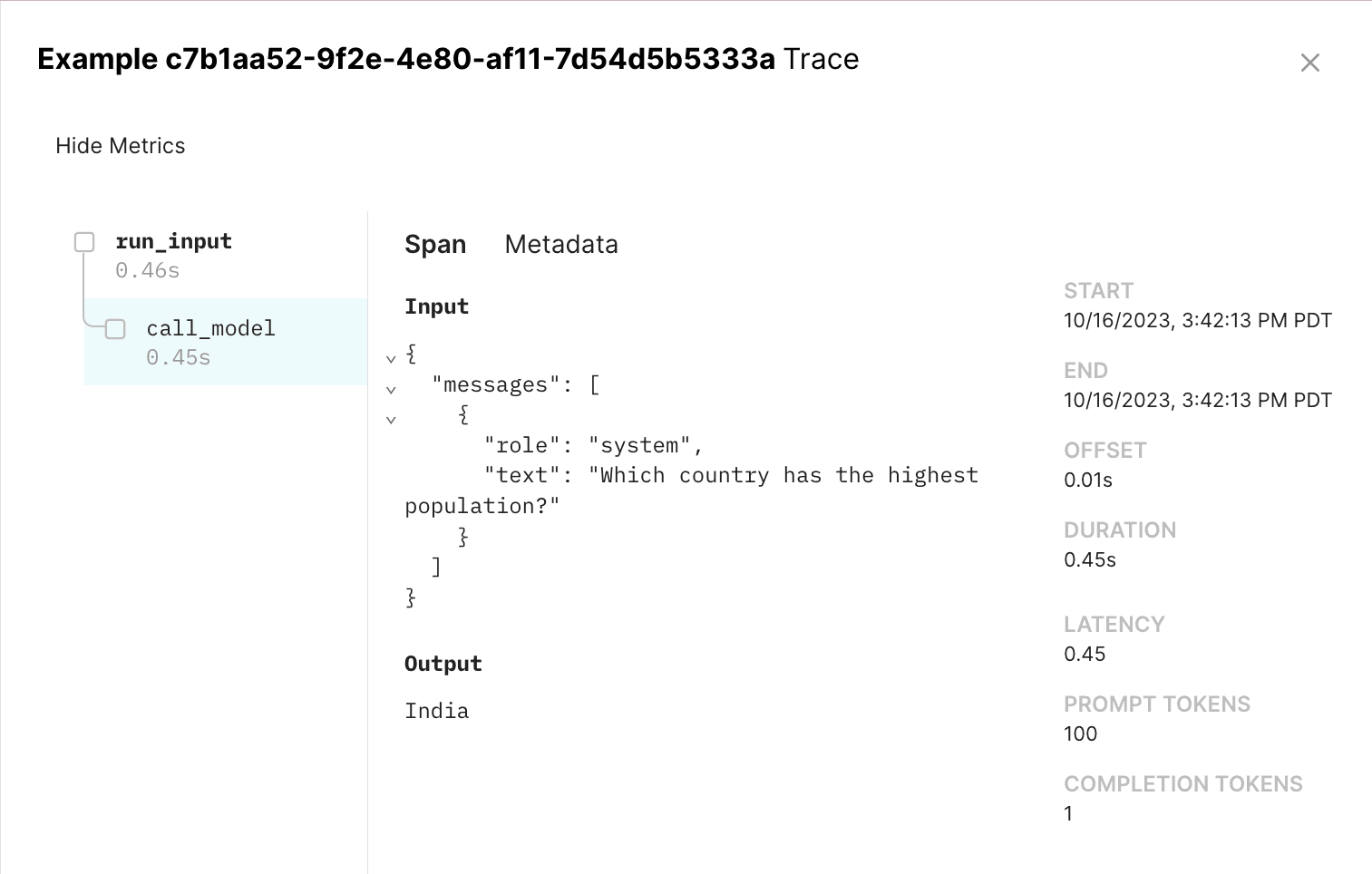Image resolution: width=1372 pixels, height=874 pixels.
Task: Collapse the first message object chevron
Action: click(x=391, y=420)
